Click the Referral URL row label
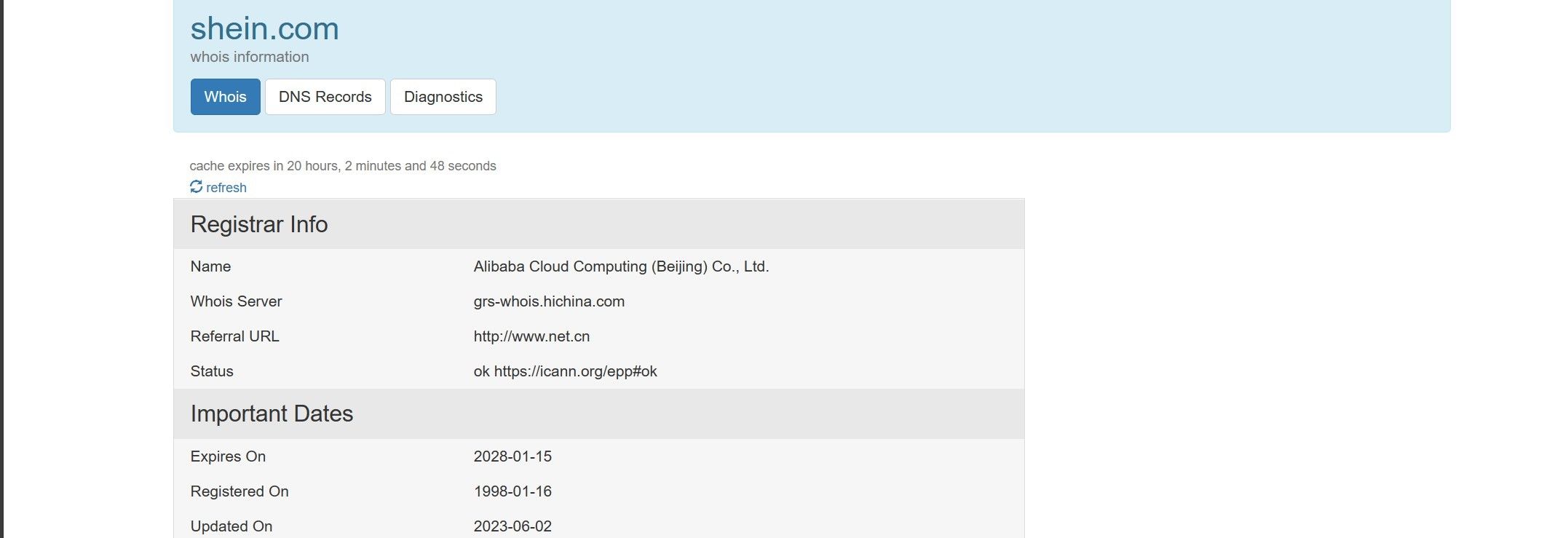The height and width of the screenshot is (538, 1568). (x=234, y=336)
